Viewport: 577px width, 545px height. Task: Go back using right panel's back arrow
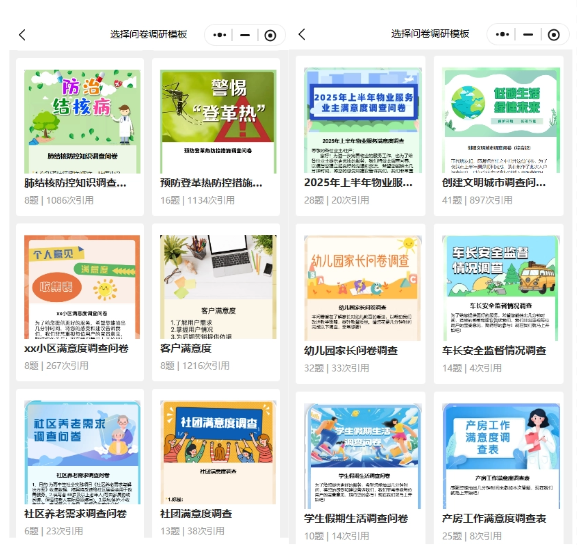tap(302, 35)
